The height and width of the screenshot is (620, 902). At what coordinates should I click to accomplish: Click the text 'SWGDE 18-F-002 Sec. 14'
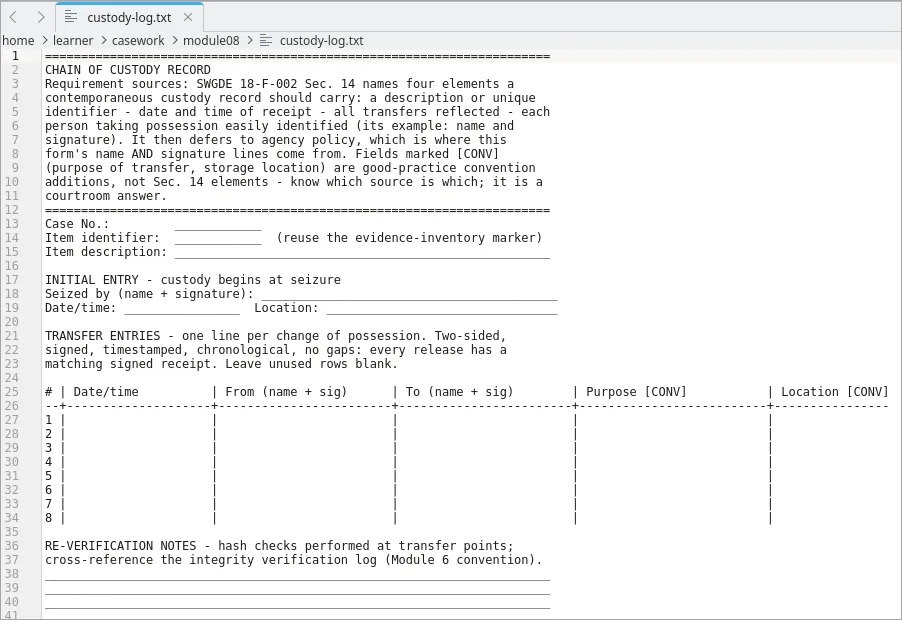click(276, 84)
